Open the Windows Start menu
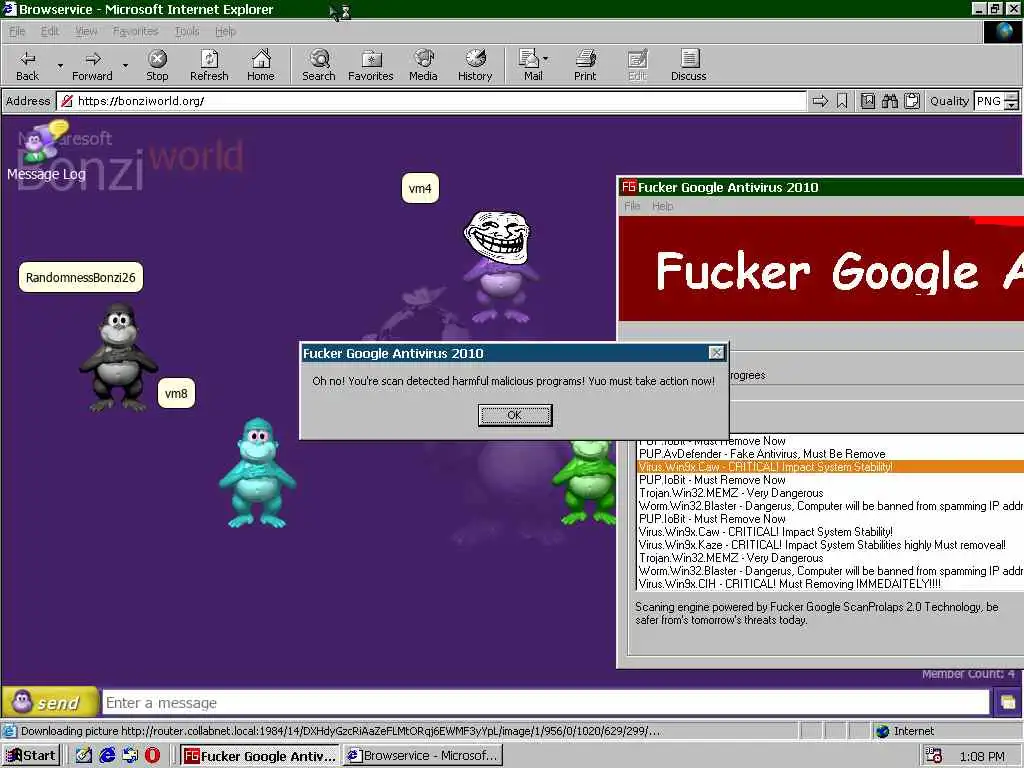1024x768 pixels. [31, 756]
